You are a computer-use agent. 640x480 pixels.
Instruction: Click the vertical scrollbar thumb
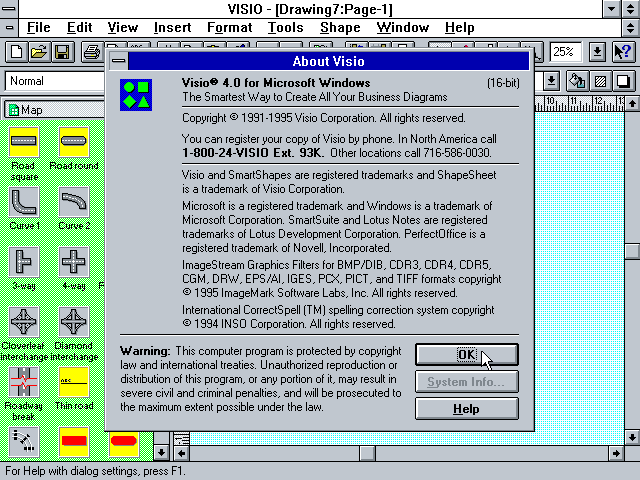(632, 251)
